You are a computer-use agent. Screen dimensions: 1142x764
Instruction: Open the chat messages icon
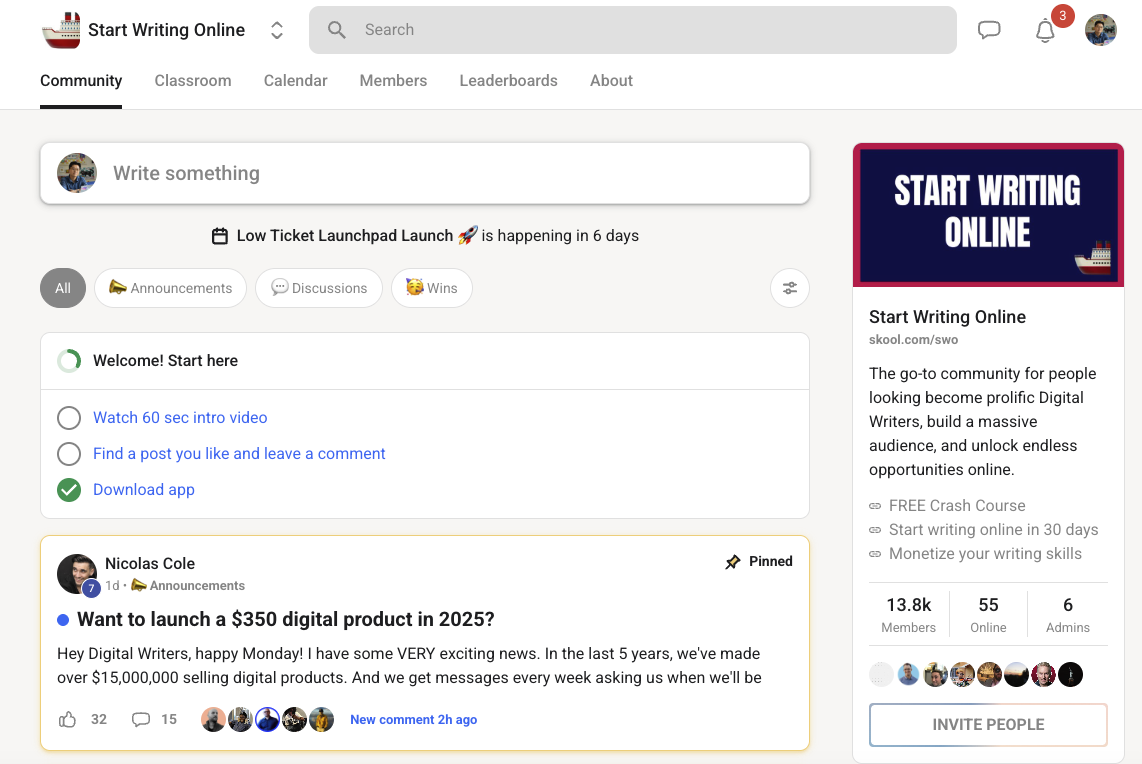tap(988, 30)
